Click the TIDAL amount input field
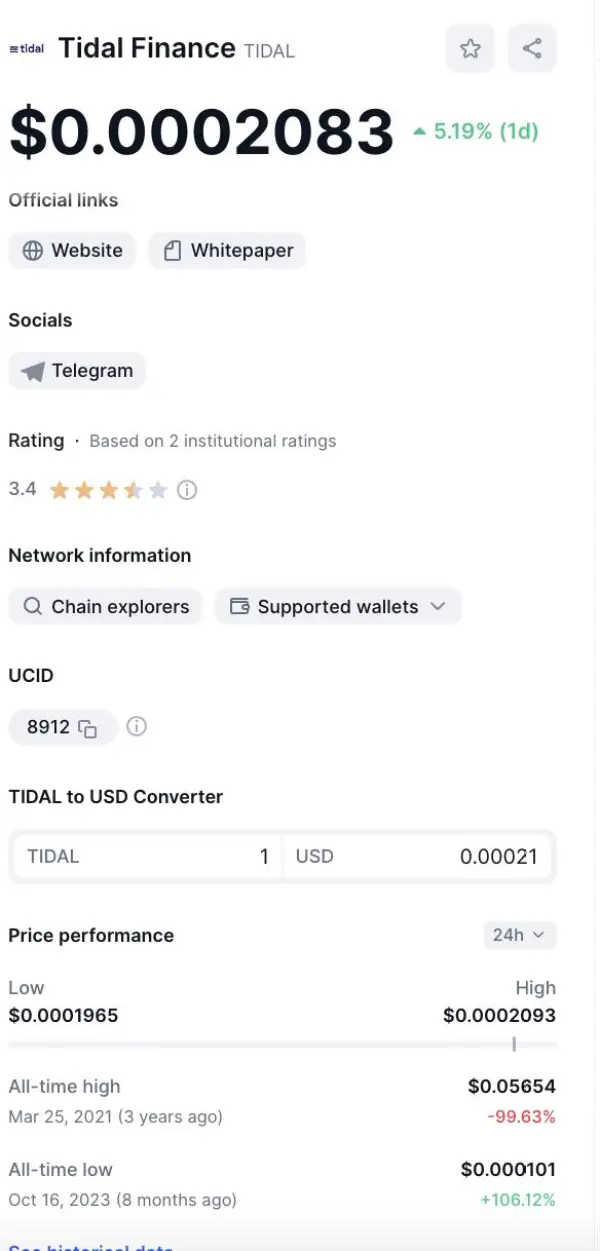 point(146,857)
